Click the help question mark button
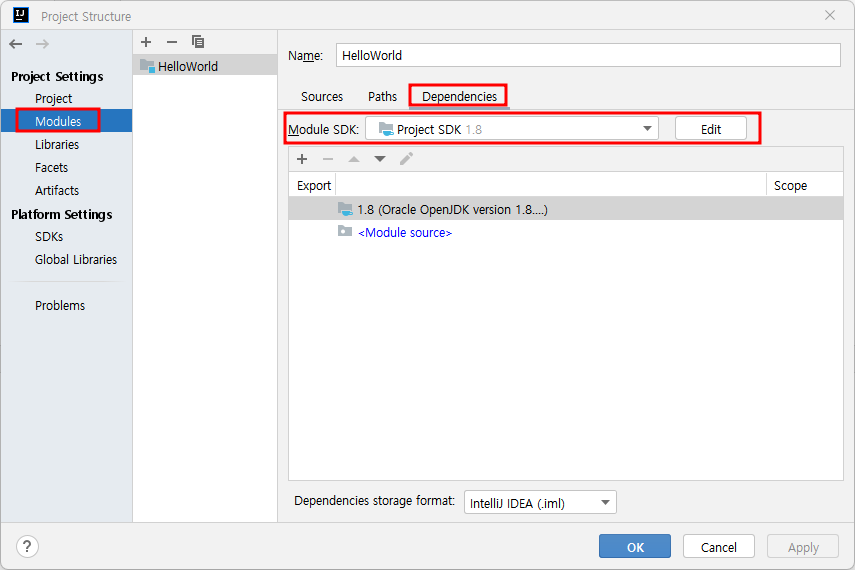Image resolution: width=855 pixels, height=570 pixels. point(27,546)
